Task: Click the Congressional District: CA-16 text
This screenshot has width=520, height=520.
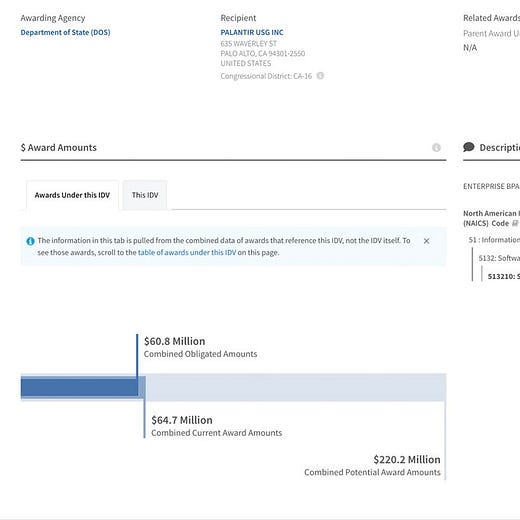Action: tap(266, 76)
